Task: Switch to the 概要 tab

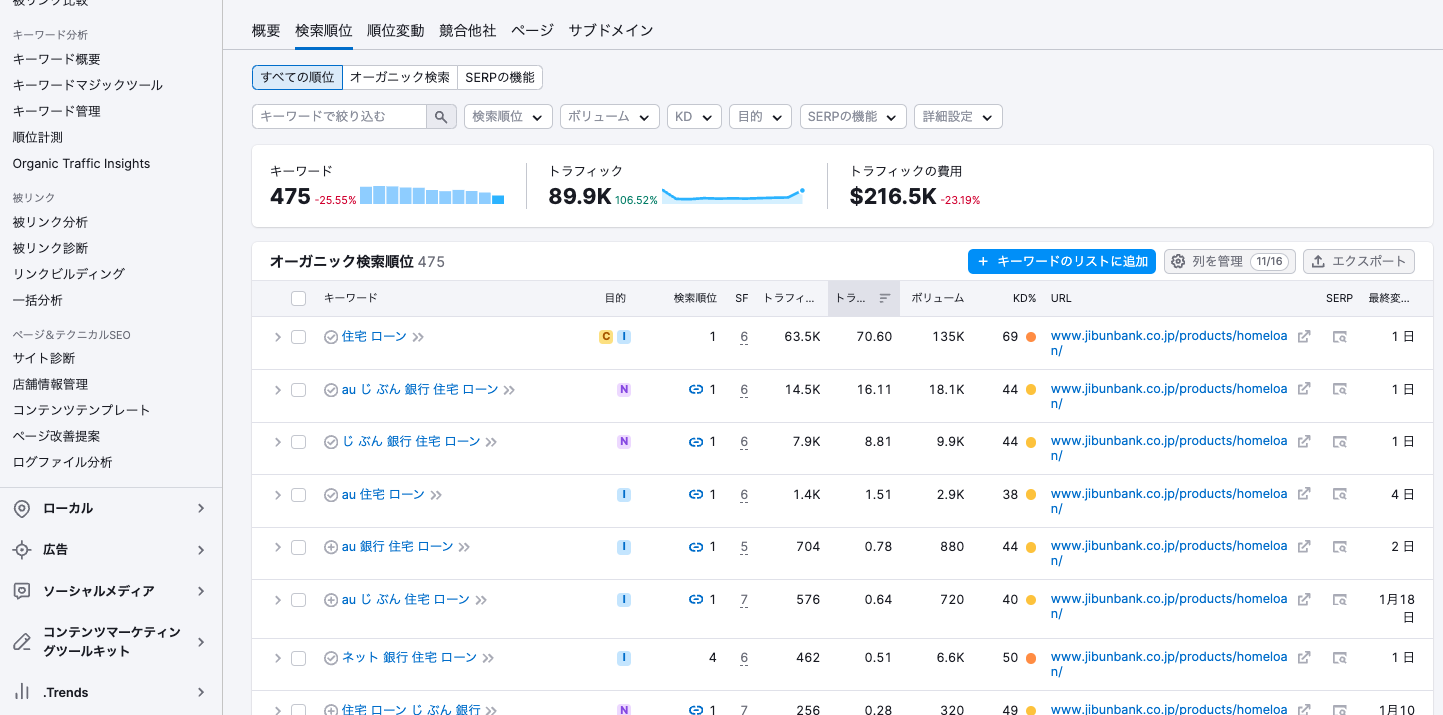Action: [x=266, y=30]
